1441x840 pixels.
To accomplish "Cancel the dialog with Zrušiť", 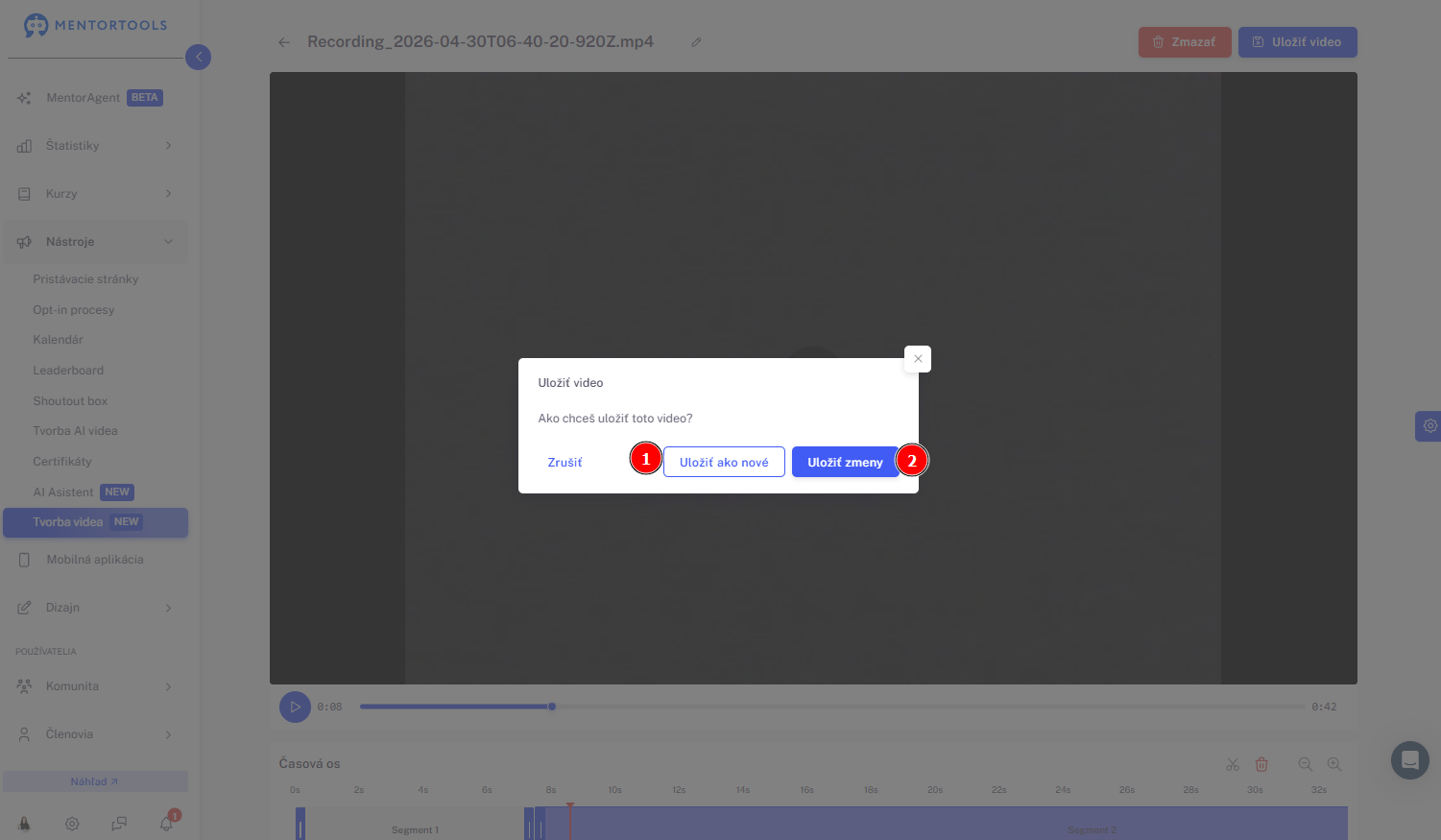I will coord(564,462).
